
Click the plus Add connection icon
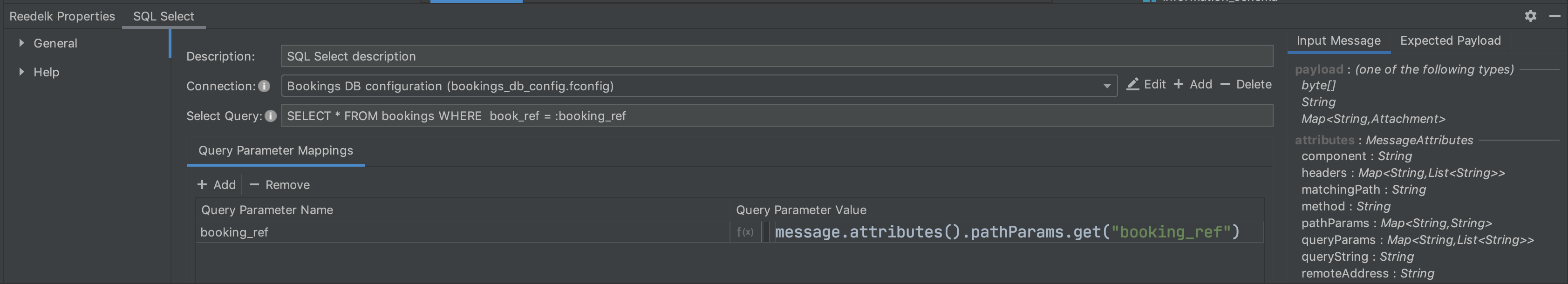pyautogui.click(x=1179, y=85)
